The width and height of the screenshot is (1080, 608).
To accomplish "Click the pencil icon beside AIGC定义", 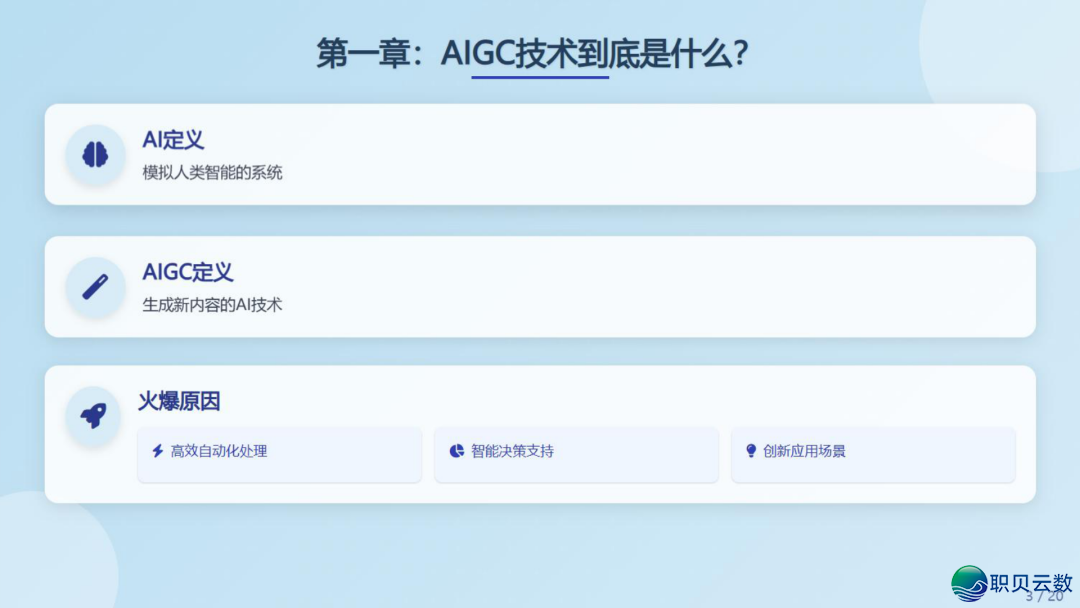I will click(95, 287).
